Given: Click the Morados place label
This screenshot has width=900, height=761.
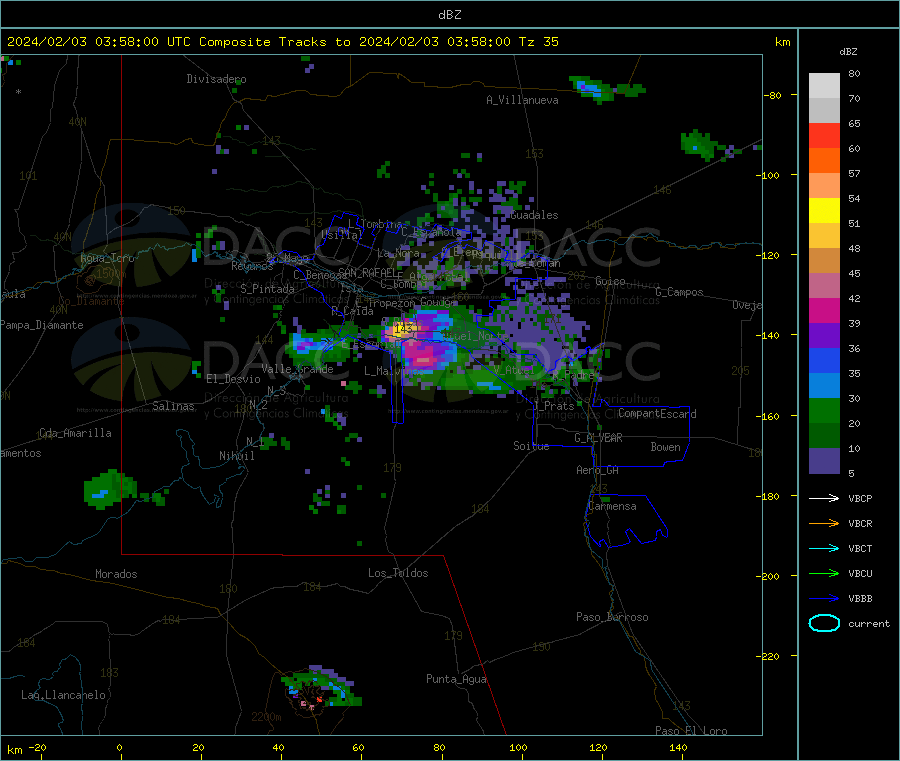Looking at the screenshot, I should click(116, 574).
